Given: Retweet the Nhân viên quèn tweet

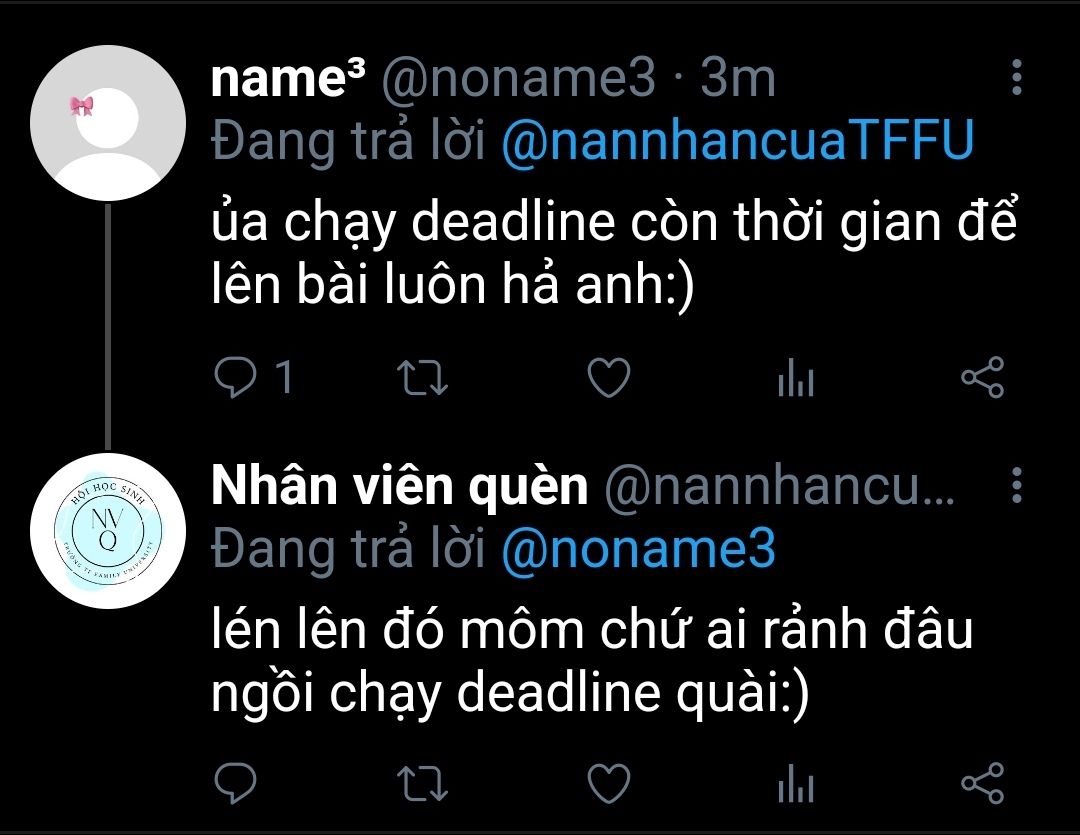Looking at the screenshot, I should [423, 783].
